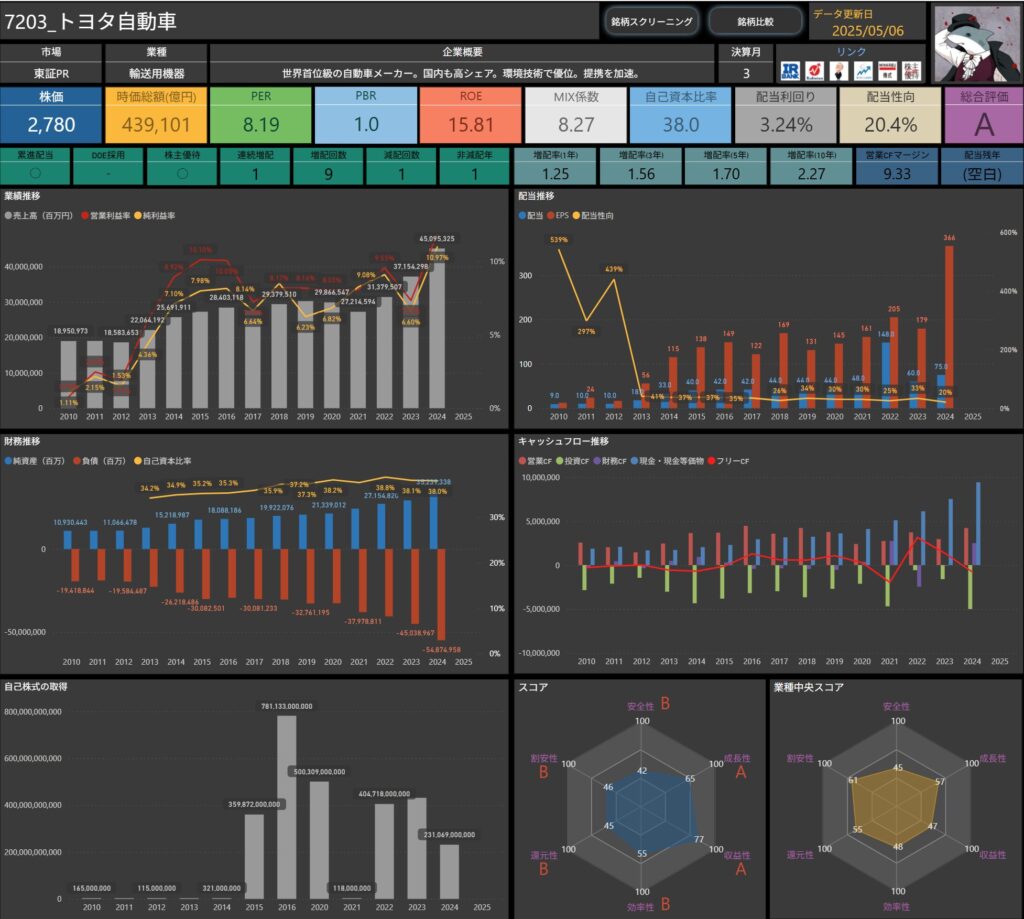Open the bald man portrait link icon

tap(839, 71)
